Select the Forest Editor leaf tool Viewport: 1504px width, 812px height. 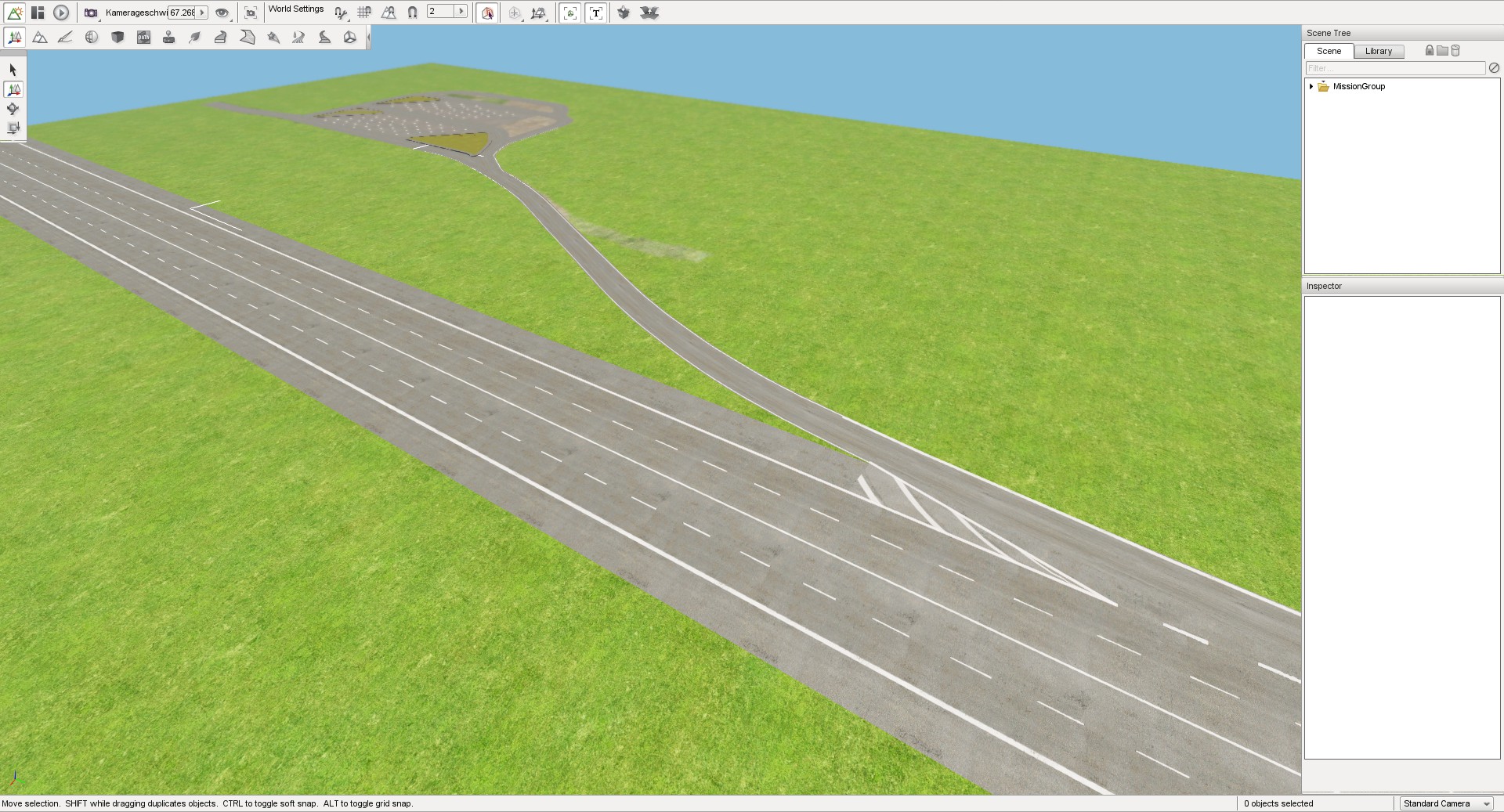pyautogui.click(x=195, y=38)
